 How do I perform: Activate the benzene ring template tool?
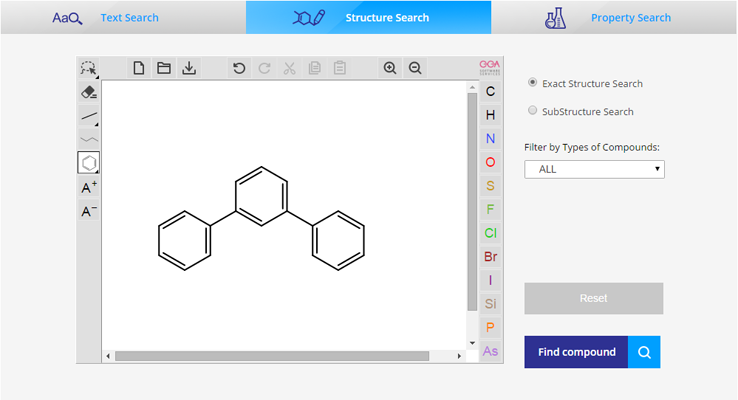[88, 163]
